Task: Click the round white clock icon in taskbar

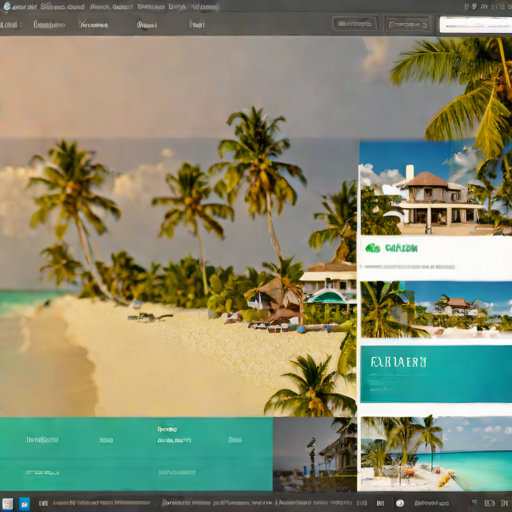Action: pos(400,503)
